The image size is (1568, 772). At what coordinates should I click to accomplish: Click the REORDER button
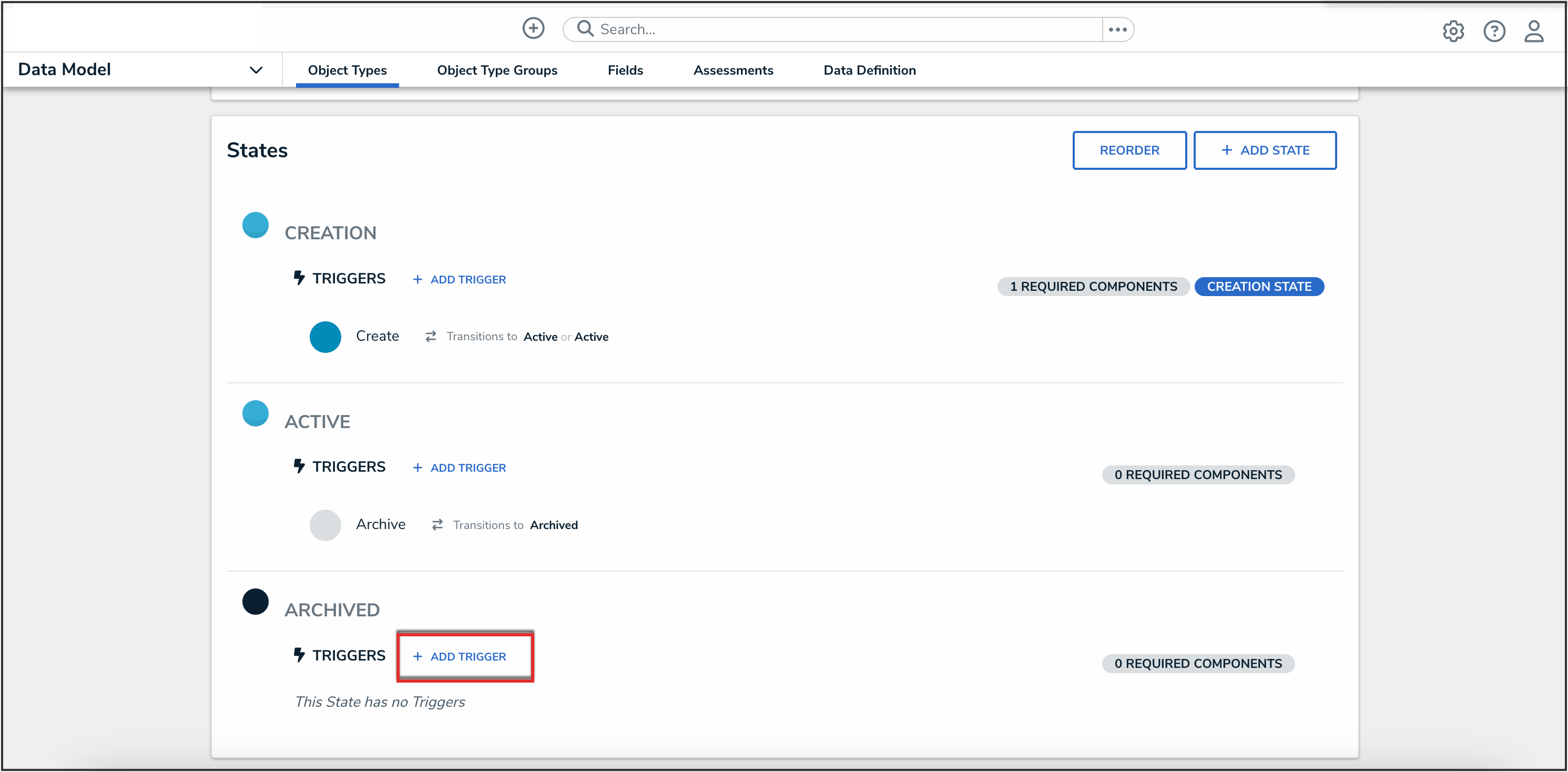coord(1129,150)
